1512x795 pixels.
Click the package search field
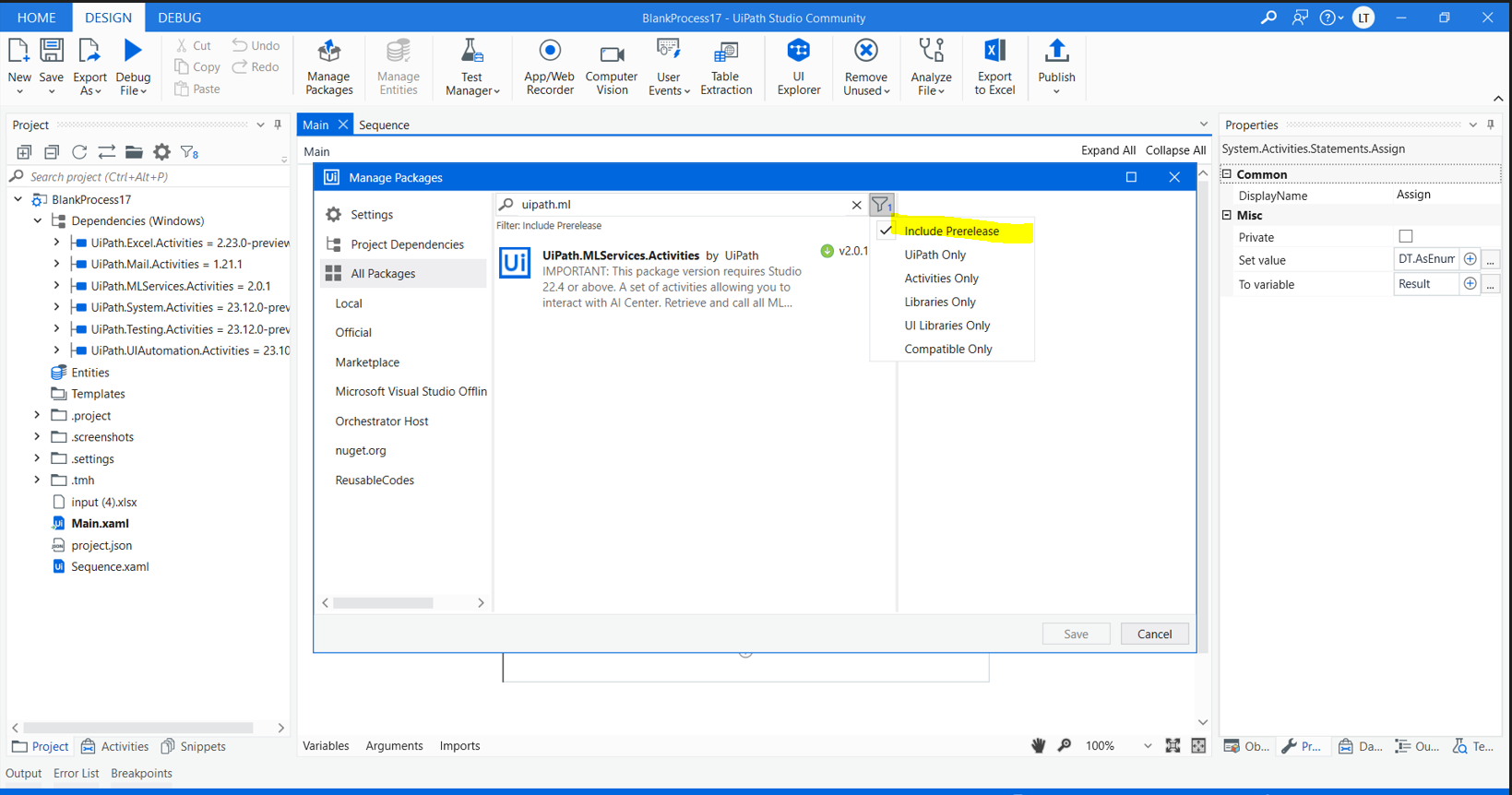(x=683, y=205)
